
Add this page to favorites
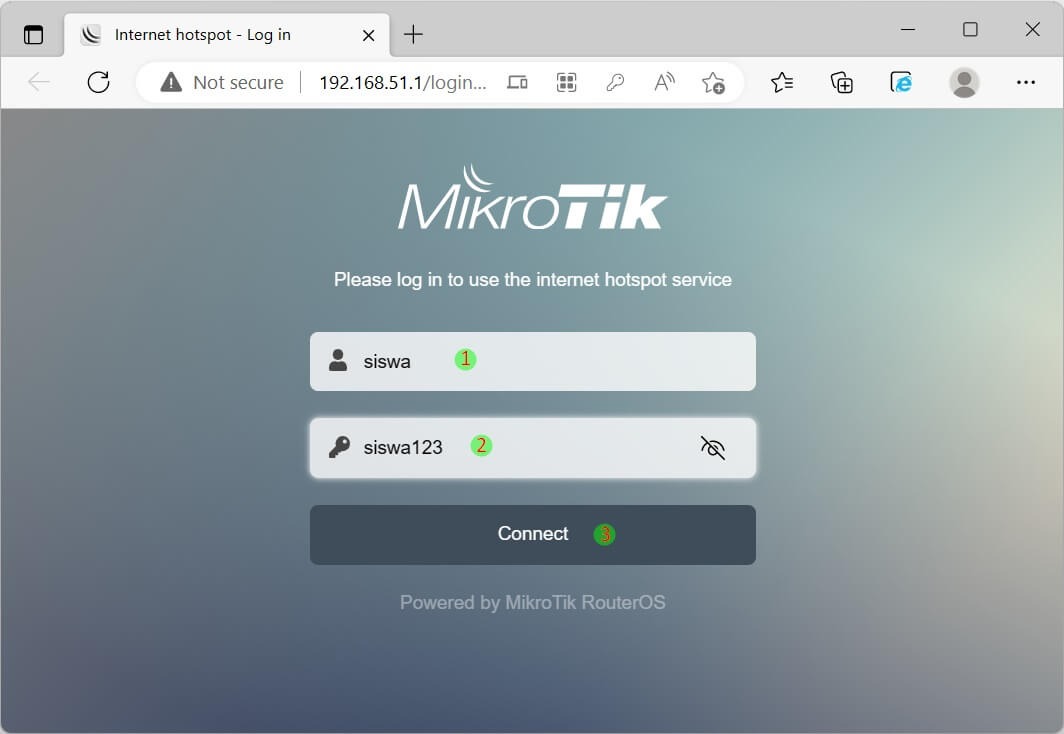pyautogui.click(x=713, y=82)
